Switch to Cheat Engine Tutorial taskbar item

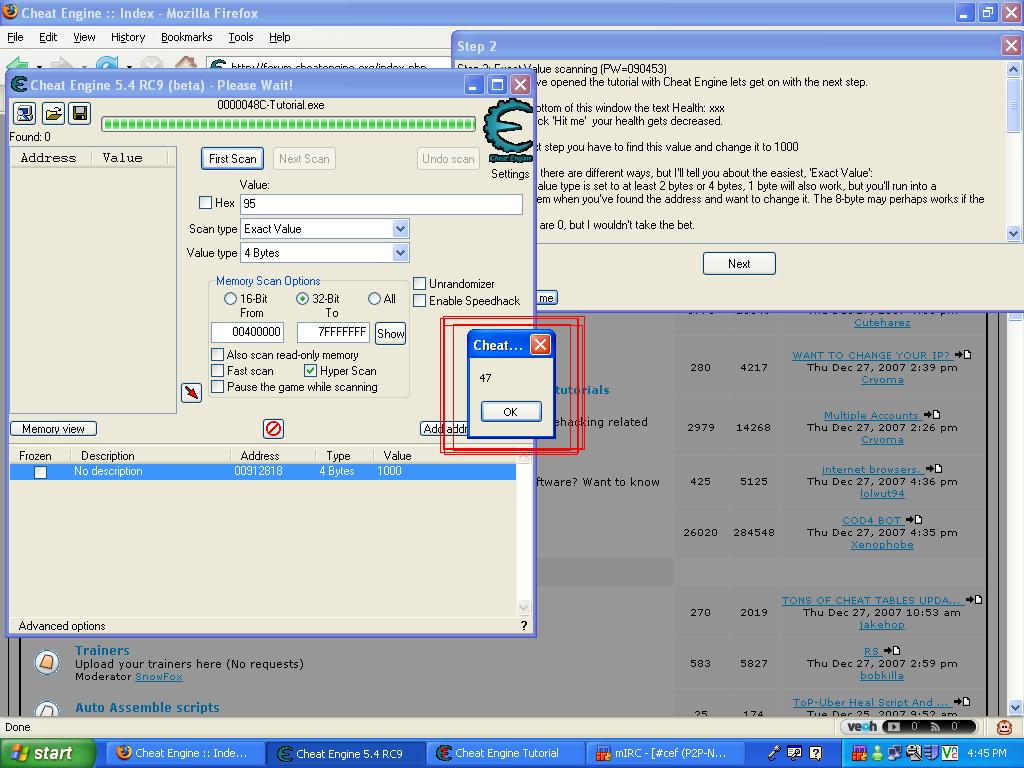point(506,753)
